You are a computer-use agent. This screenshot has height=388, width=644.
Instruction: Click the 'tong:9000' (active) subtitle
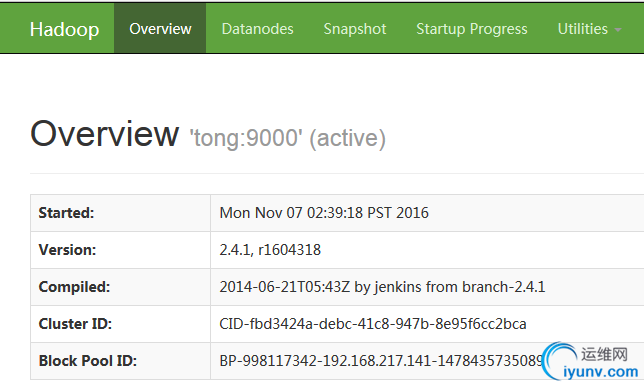(x=287, y=138)
